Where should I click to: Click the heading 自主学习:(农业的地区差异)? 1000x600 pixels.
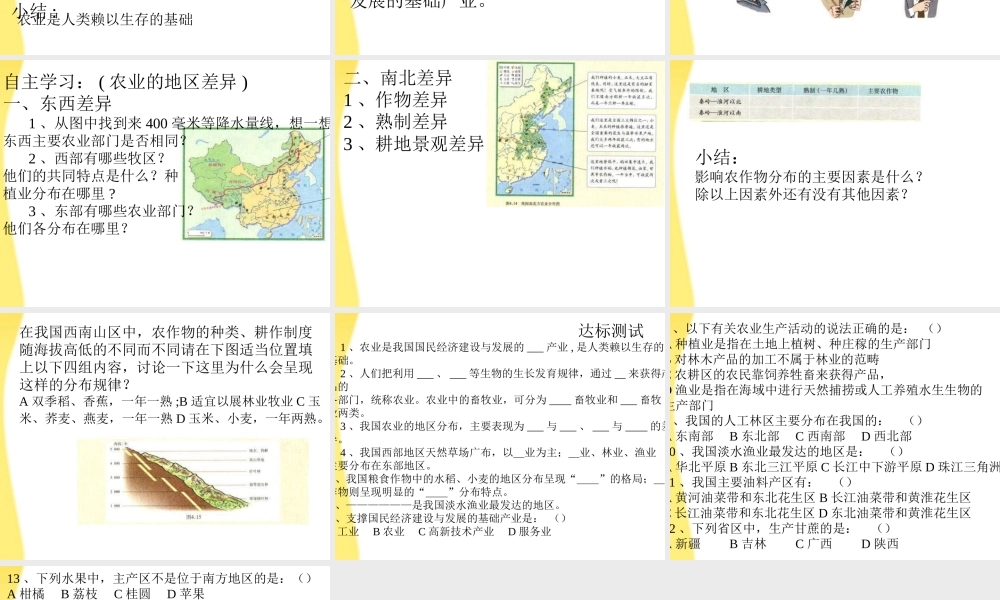tap(126, 82)
